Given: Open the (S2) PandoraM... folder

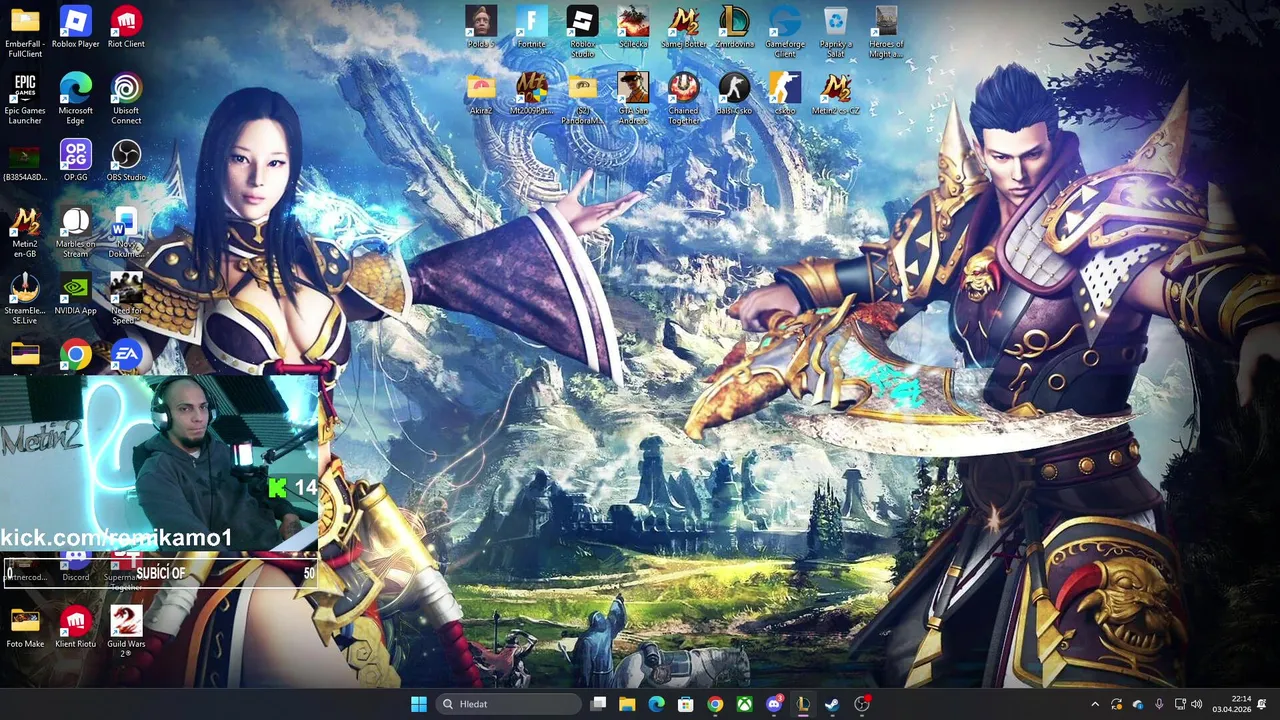Looking at the screenshot, I should pyautogui.click(x=582, y=98).
